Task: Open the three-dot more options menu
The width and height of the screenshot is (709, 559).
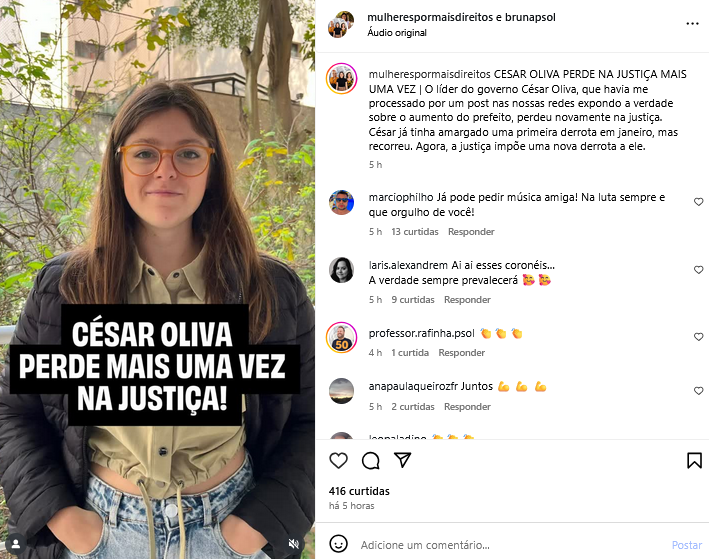Action: (692, 24)
